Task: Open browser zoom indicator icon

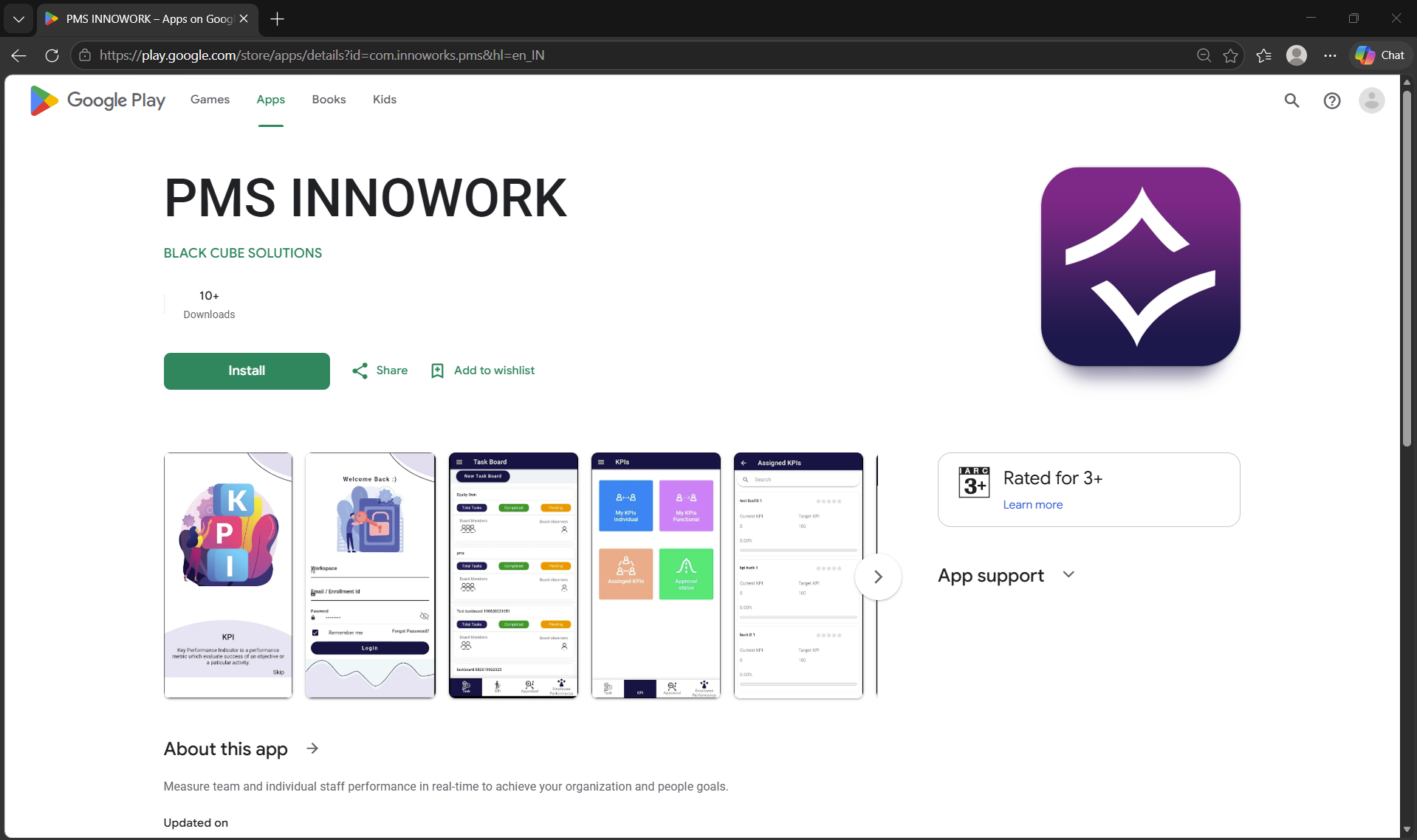Action: coord(1204,55)
